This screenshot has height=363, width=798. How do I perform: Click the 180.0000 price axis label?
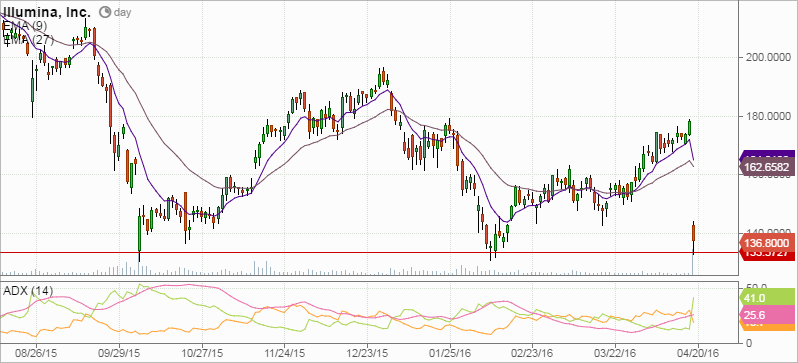(768, 117)
